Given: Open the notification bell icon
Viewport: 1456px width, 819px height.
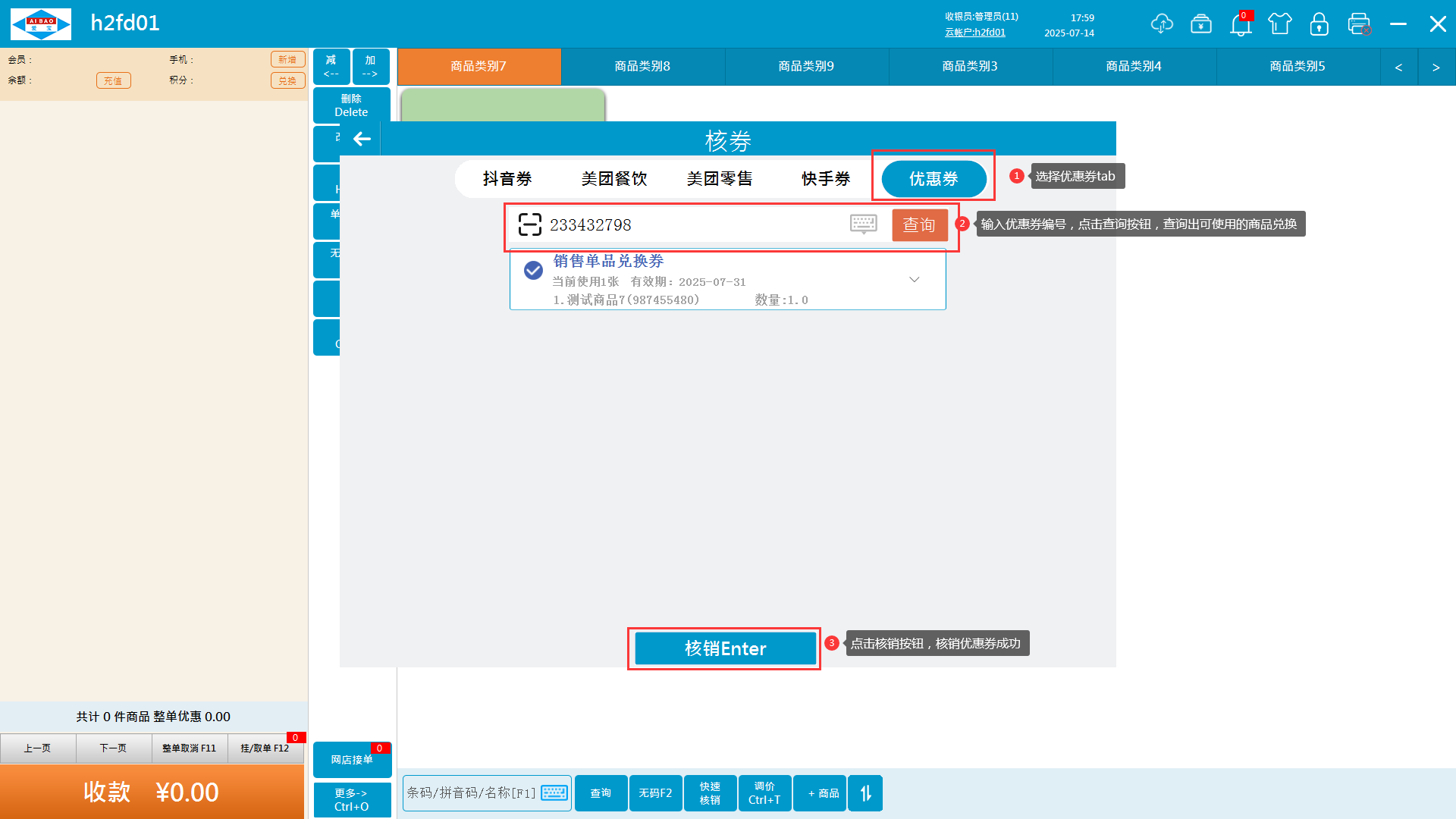Looking at the screenshot, I should coord(1241,25).
